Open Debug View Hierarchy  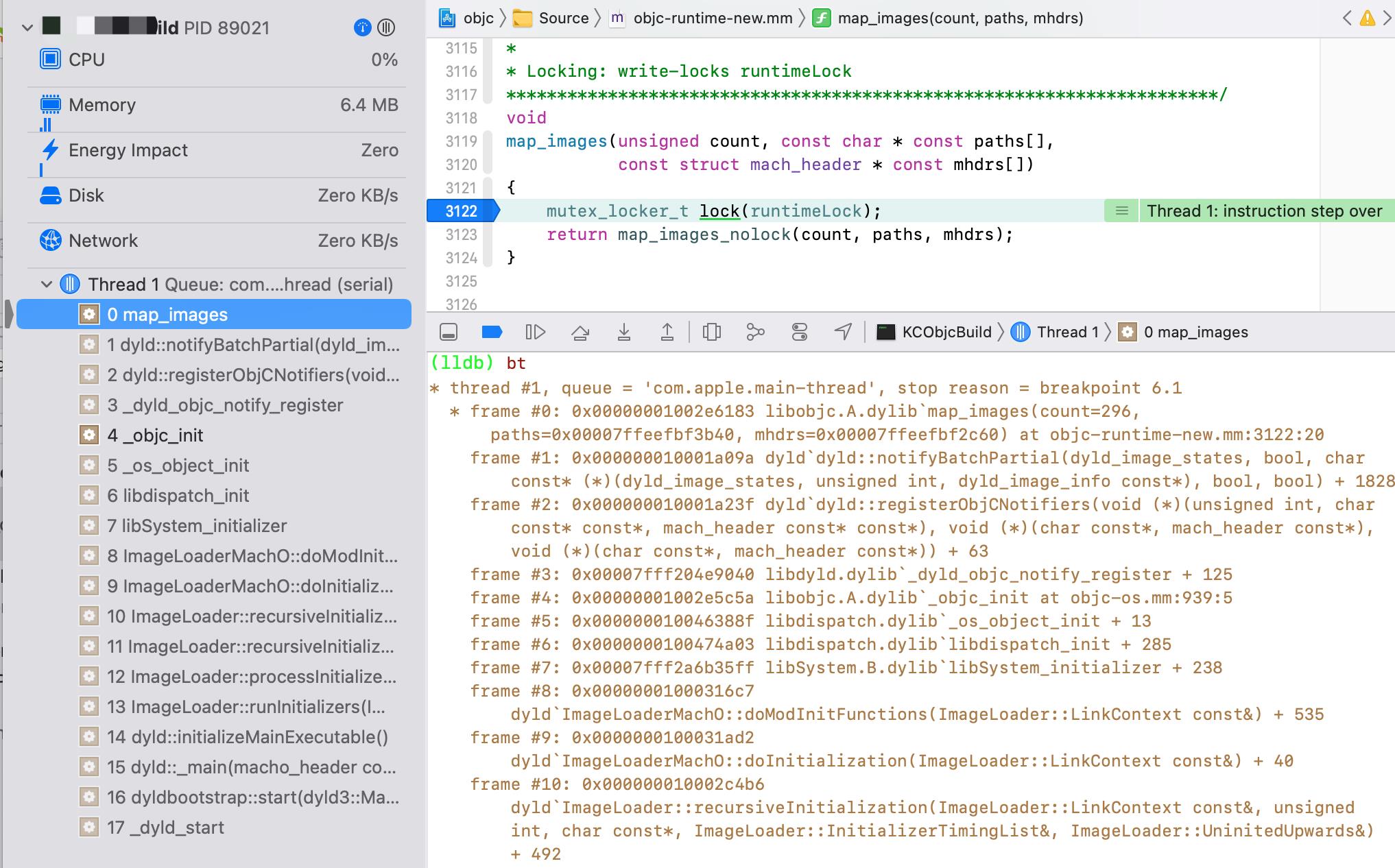712,333
